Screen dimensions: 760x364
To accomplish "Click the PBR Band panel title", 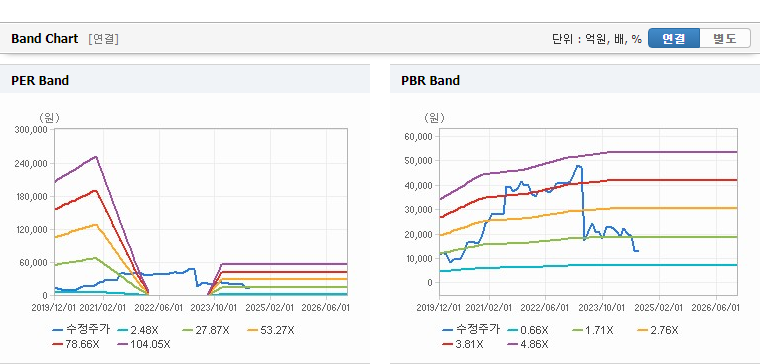I will pos(430,80).
